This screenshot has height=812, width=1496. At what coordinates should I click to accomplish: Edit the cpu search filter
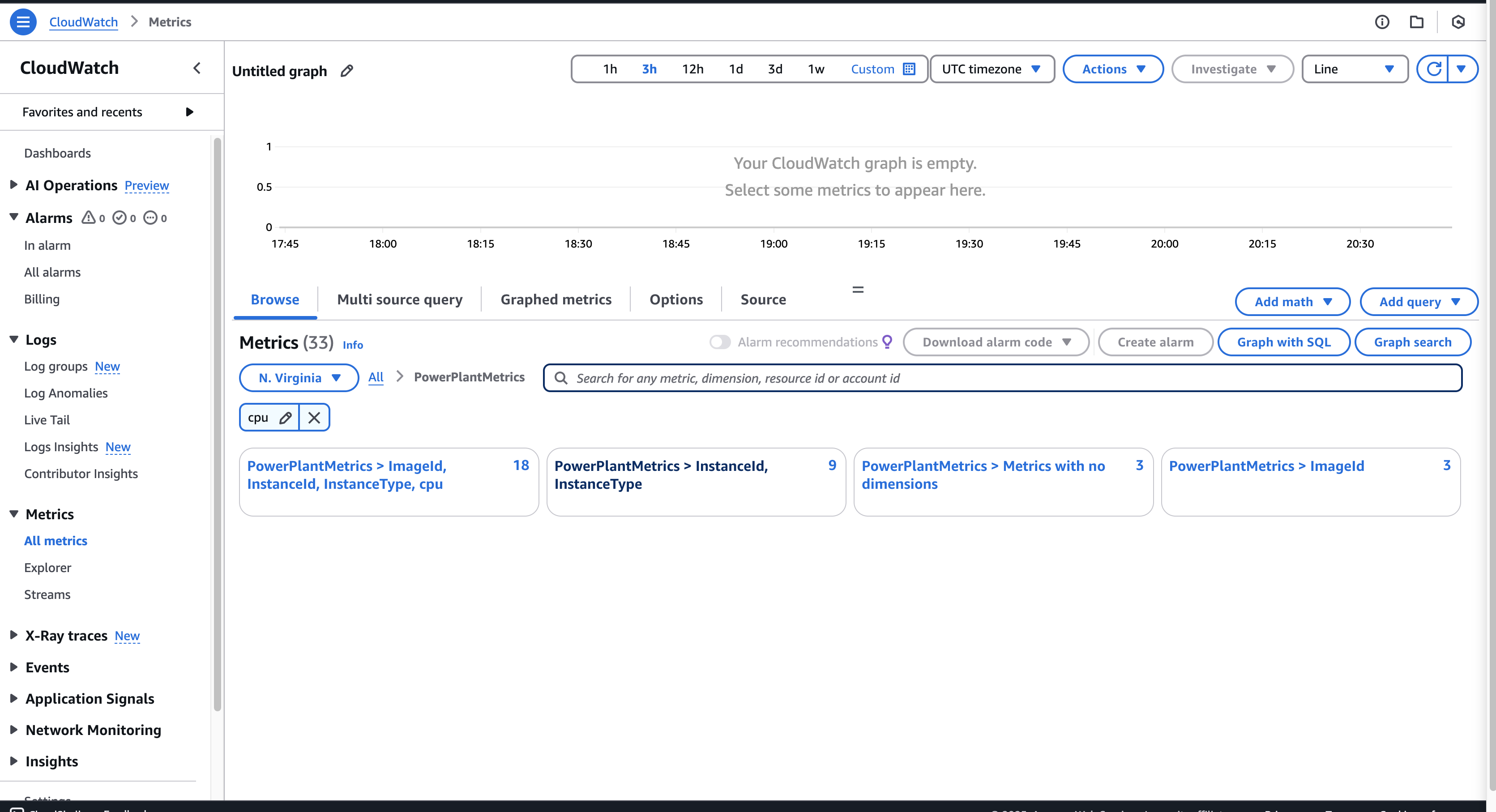point(285,418)
